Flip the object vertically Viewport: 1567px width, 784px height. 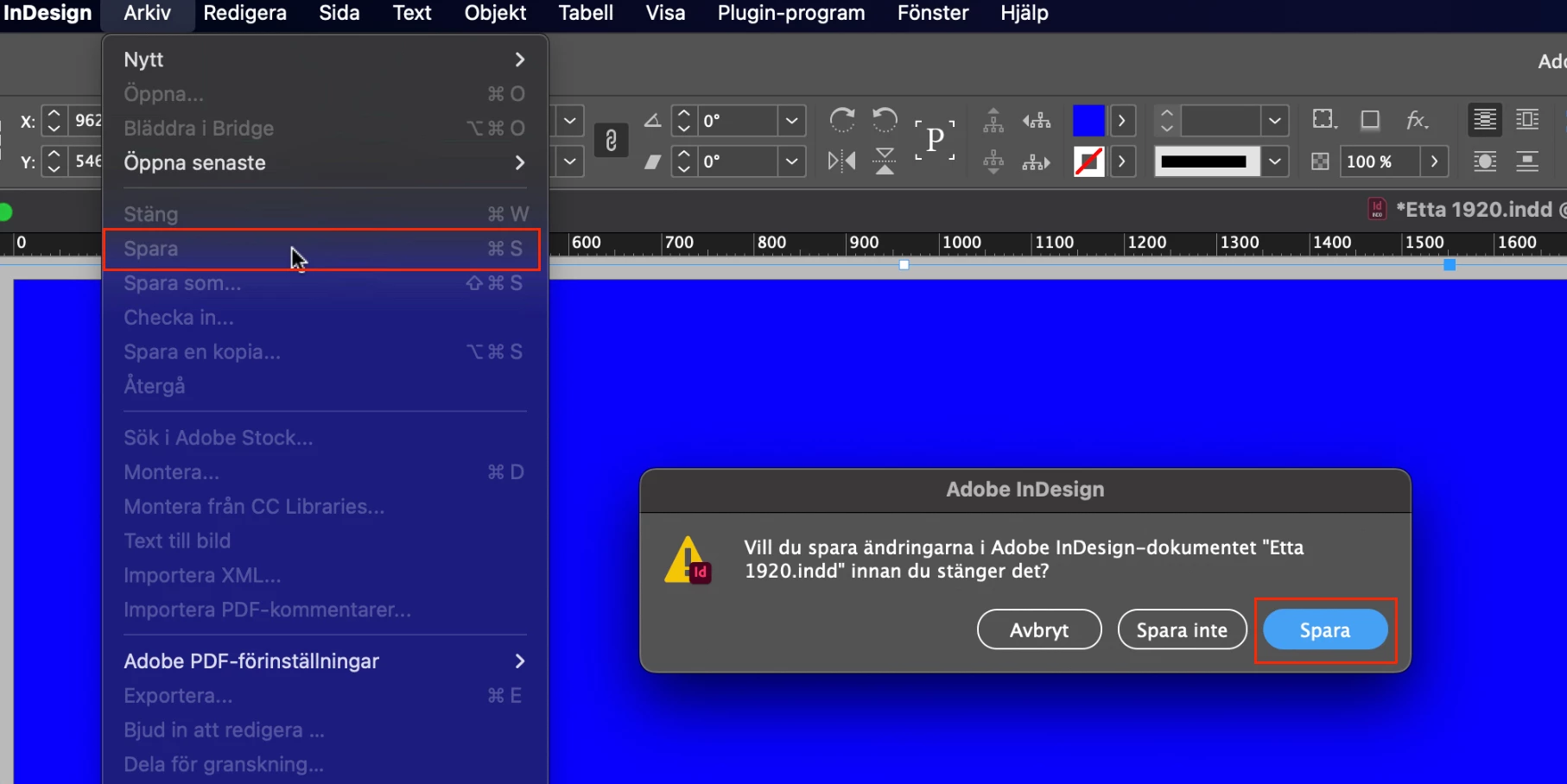[885, 161]
